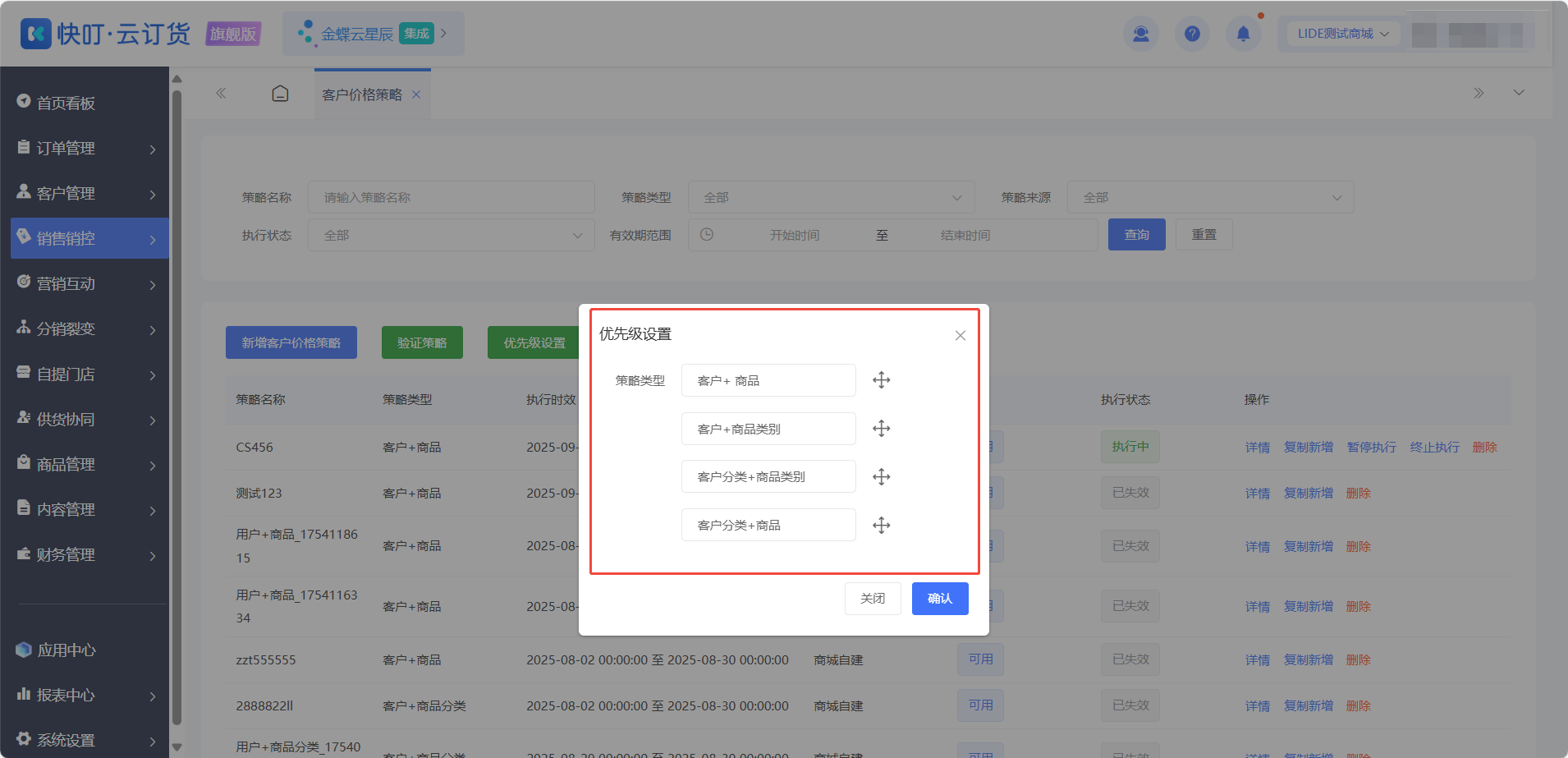Click the 策略名称 input field
This screenshot has width=1568, height=758.
click(x=452, y=198)
